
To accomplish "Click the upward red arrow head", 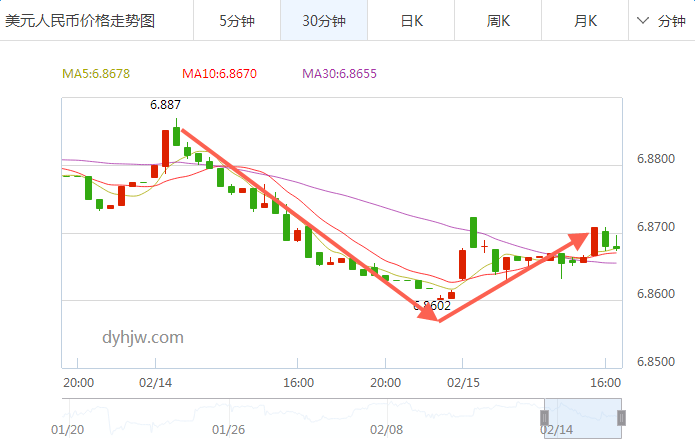I will 579,239.
